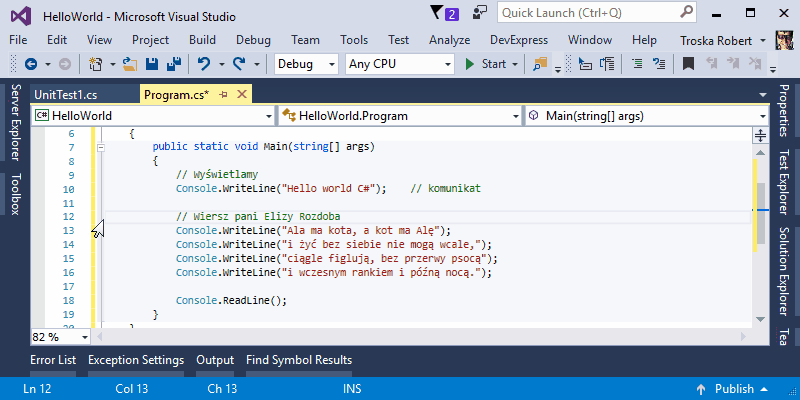Open the Publish arrow in the status bar

pos(764,389)
